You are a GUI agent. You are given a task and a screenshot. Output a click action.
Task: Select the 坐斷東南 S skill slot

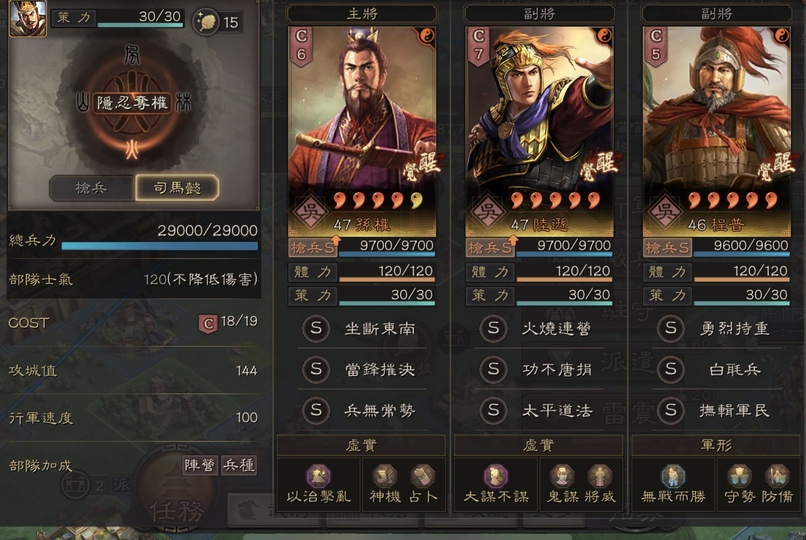(362, 328)
